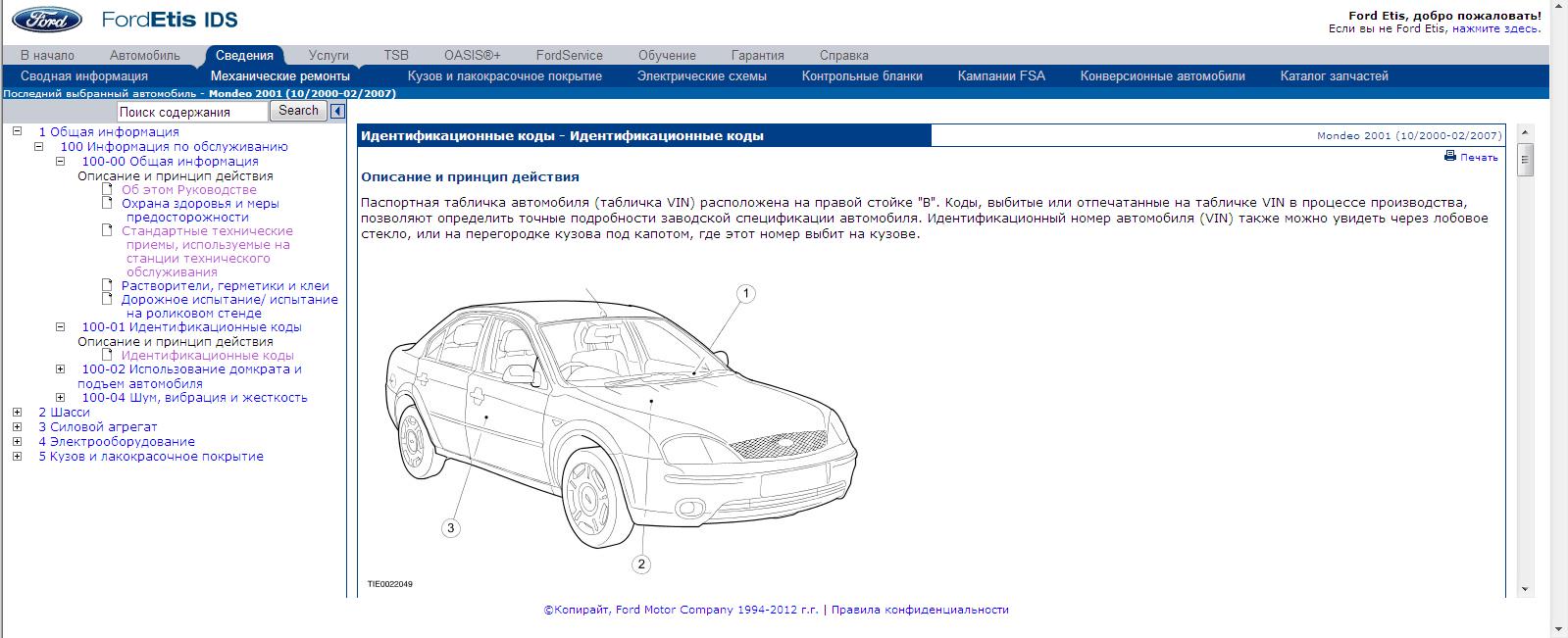Select the Сведения tab

pyautogui.click(x=244, y=55)
